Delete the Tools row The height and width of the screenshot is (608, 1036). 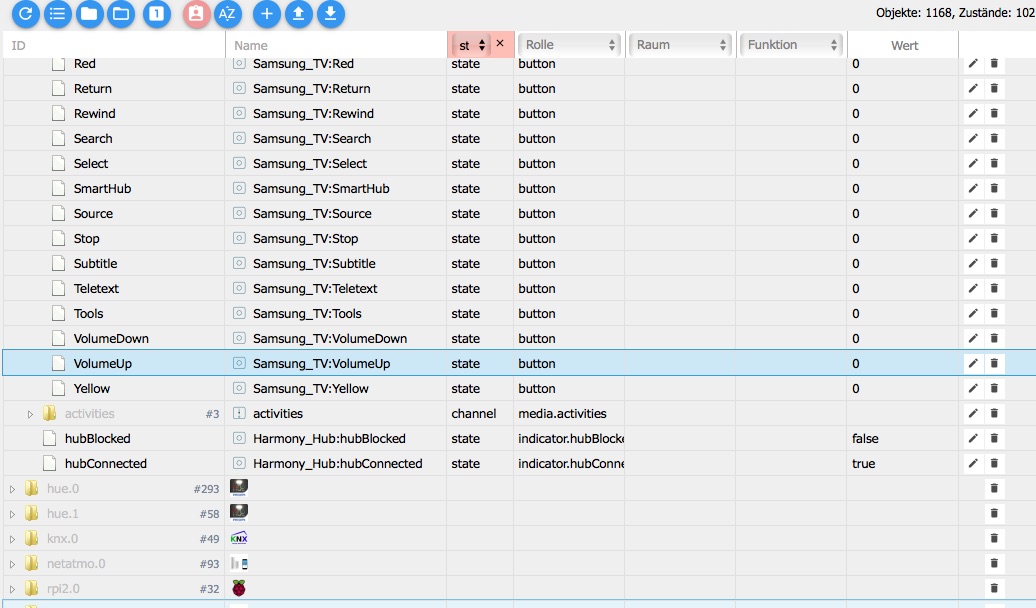tap(994, 313)
